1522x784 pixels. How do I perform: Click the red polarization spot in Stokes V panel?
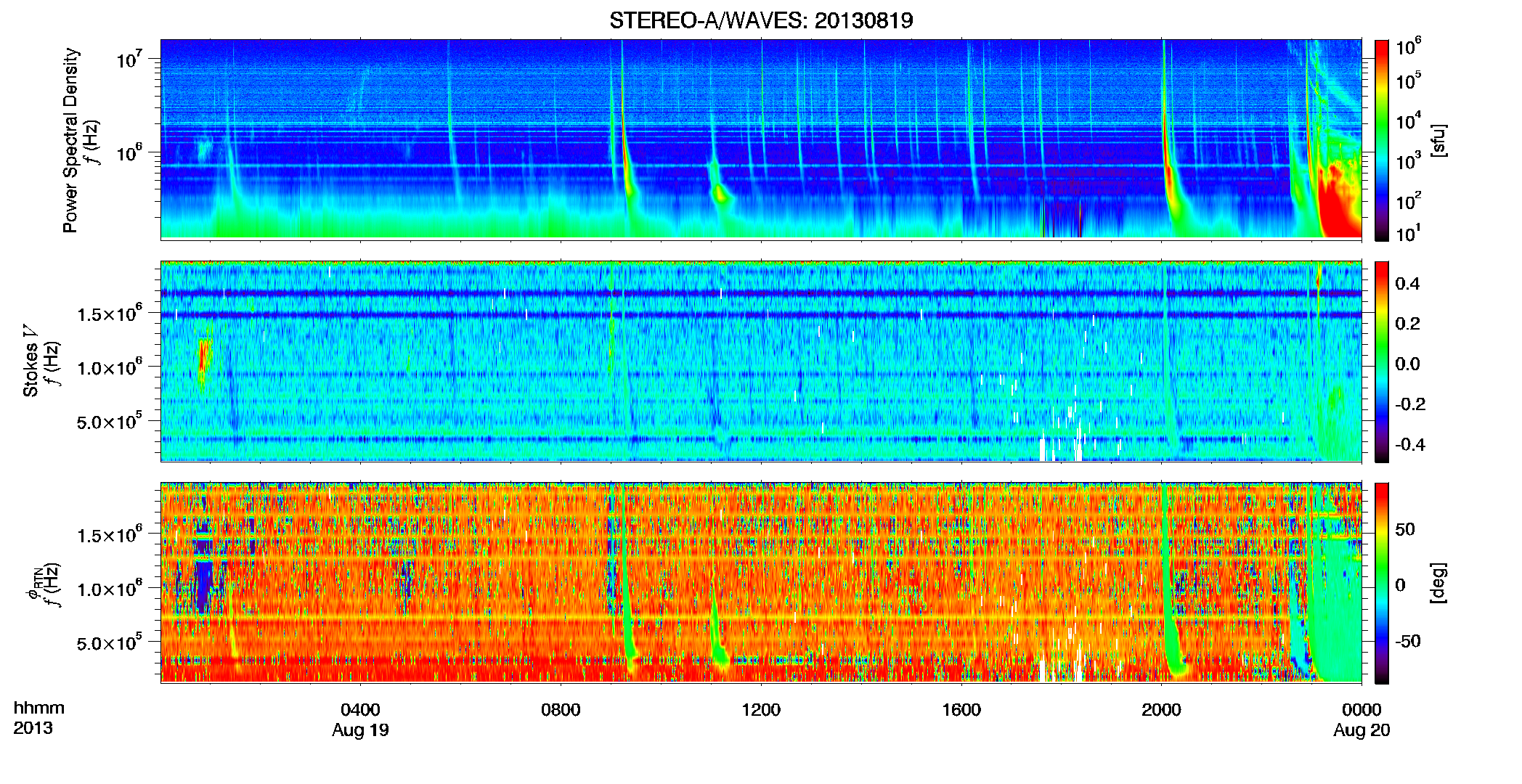[204, 356]
